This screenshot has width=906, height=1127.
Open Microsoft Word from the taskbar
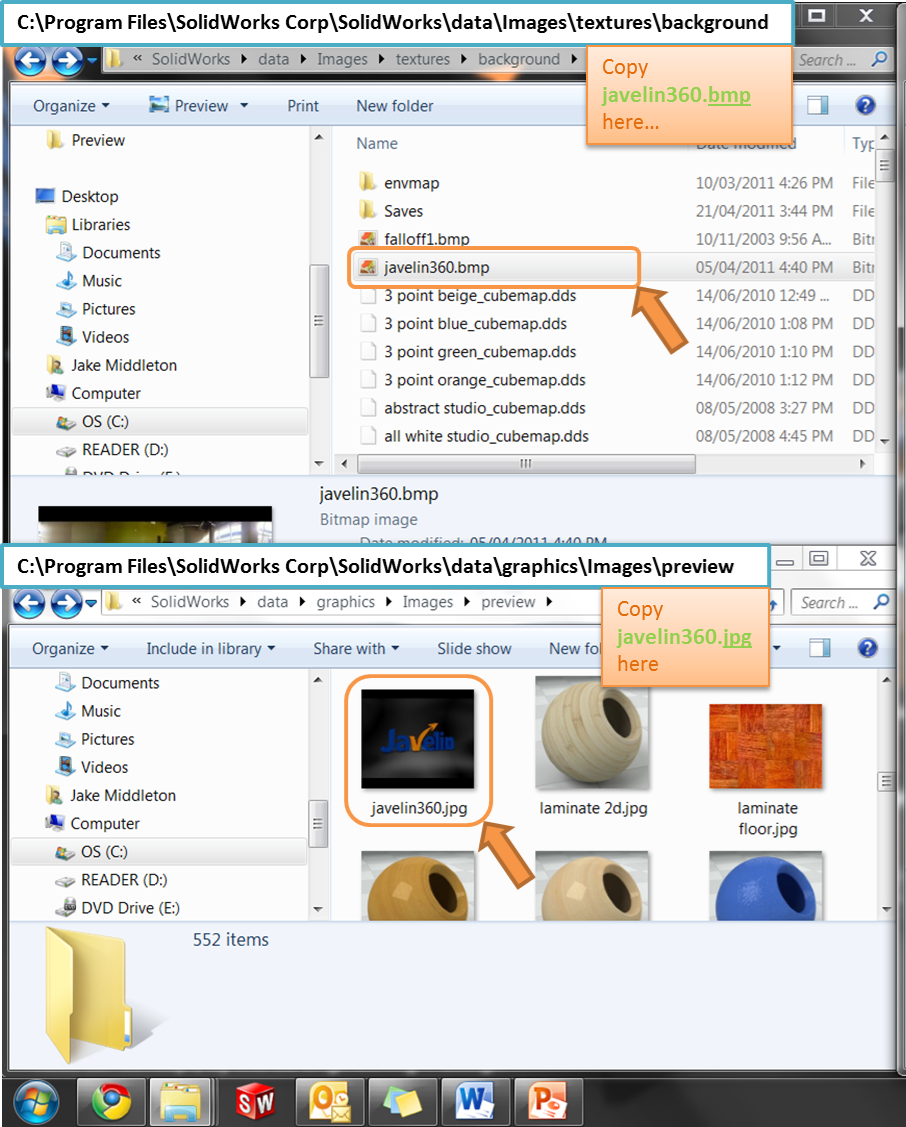coord(474,1102)
